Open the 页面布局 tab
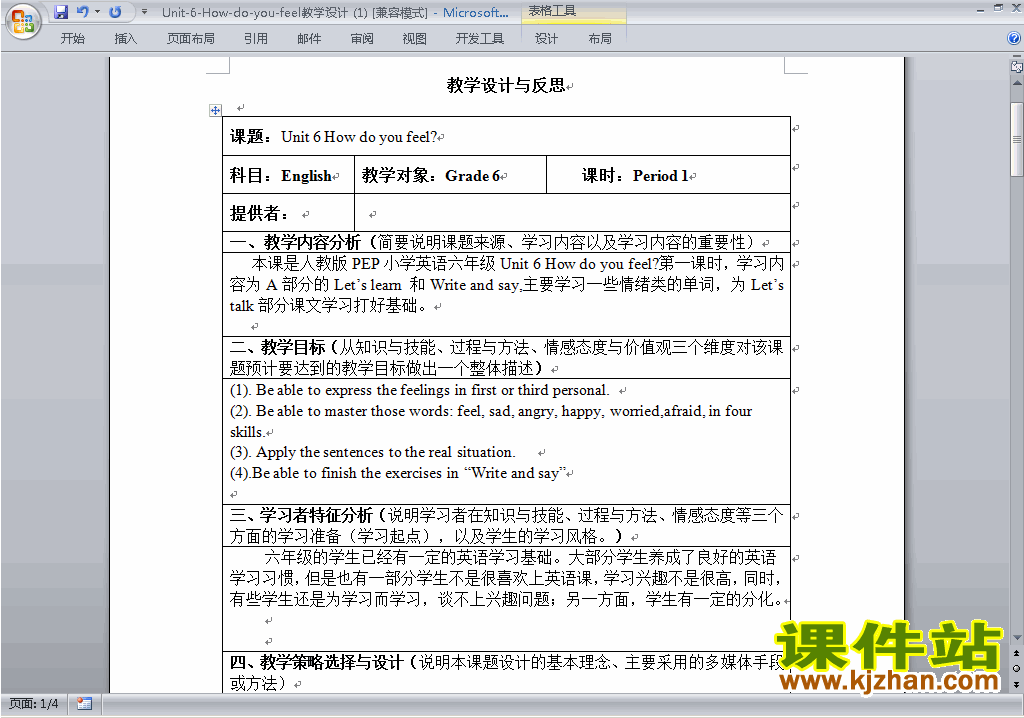Screen dimensions: 1024x718 coord(191,39)
